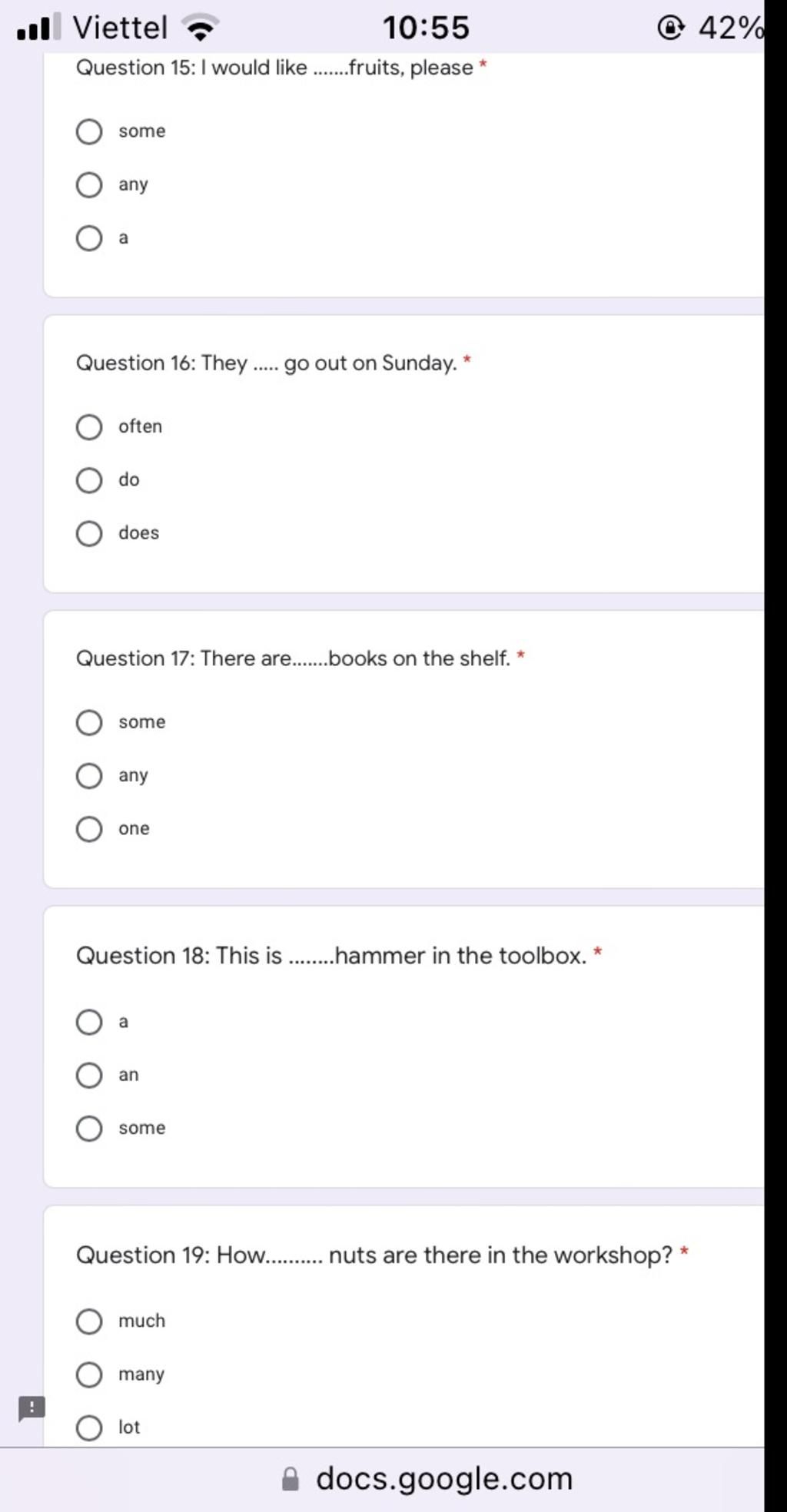Tap the report problem flag icon
The image size is (787, 1512).
(x=32, y=1409)
